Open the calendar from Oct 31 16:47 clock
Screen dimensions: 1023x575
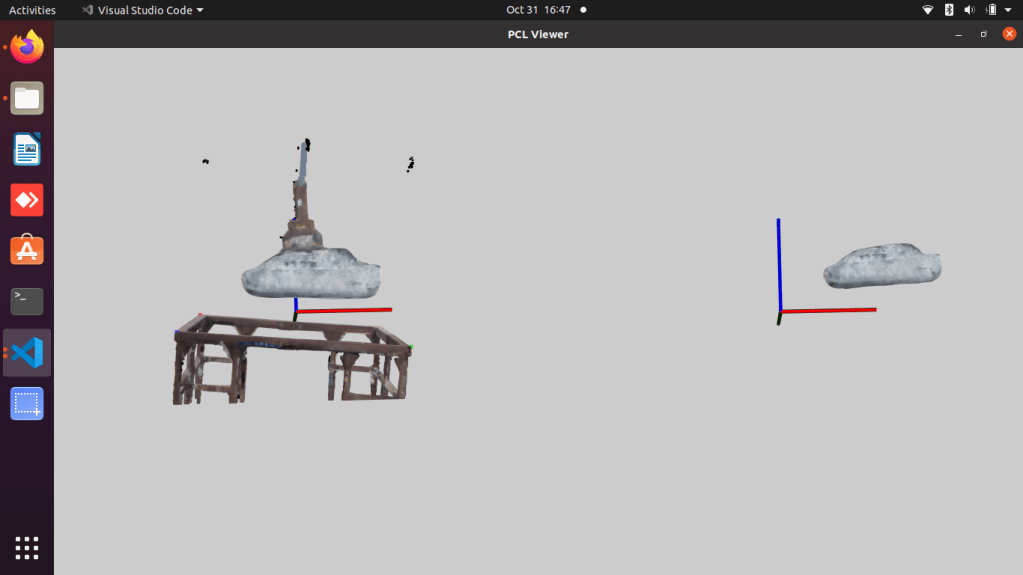pos(538,10)
